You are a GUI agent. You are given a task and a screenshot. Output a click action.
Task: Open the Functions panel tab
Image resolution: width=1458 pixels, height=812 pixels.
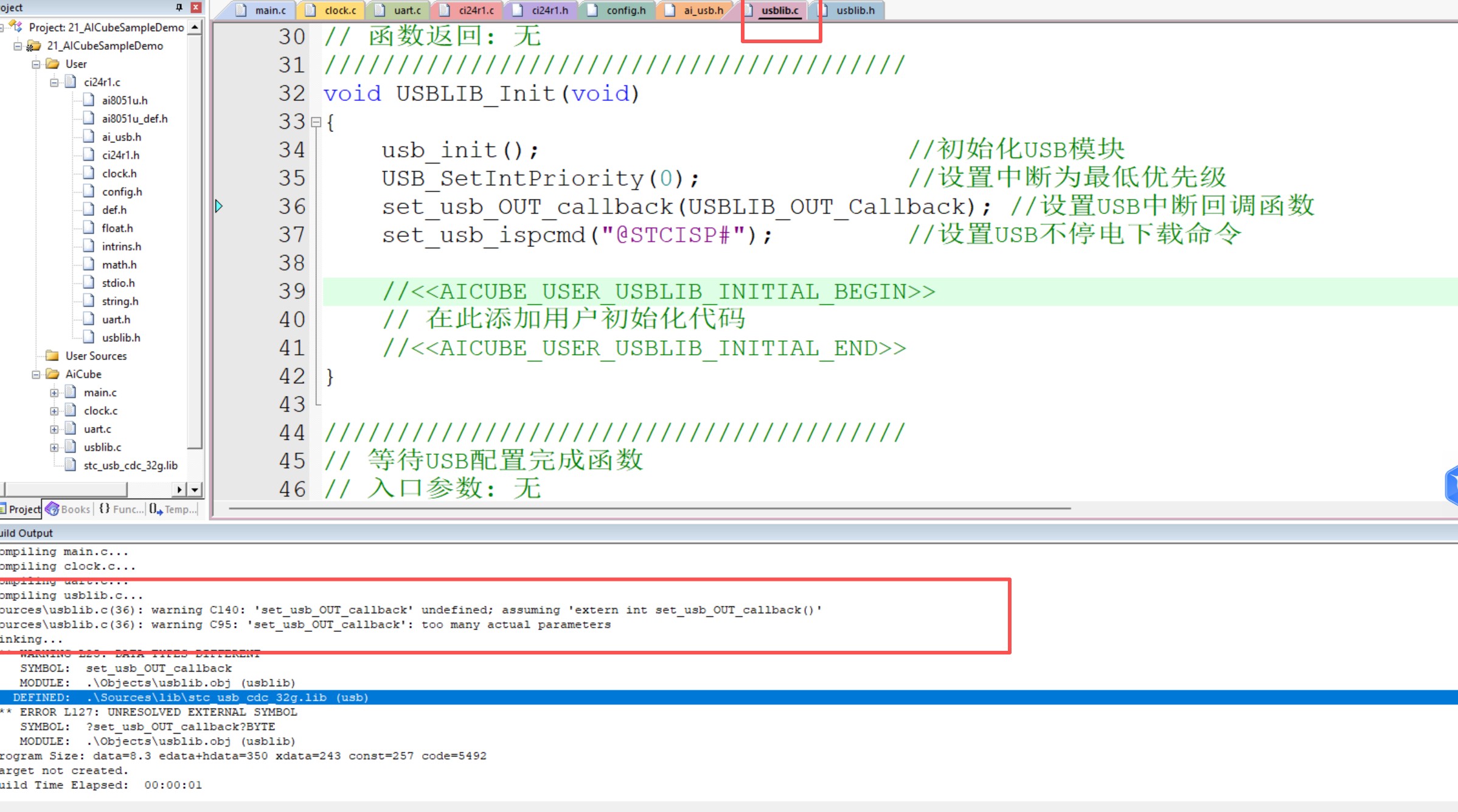[122, 509]
